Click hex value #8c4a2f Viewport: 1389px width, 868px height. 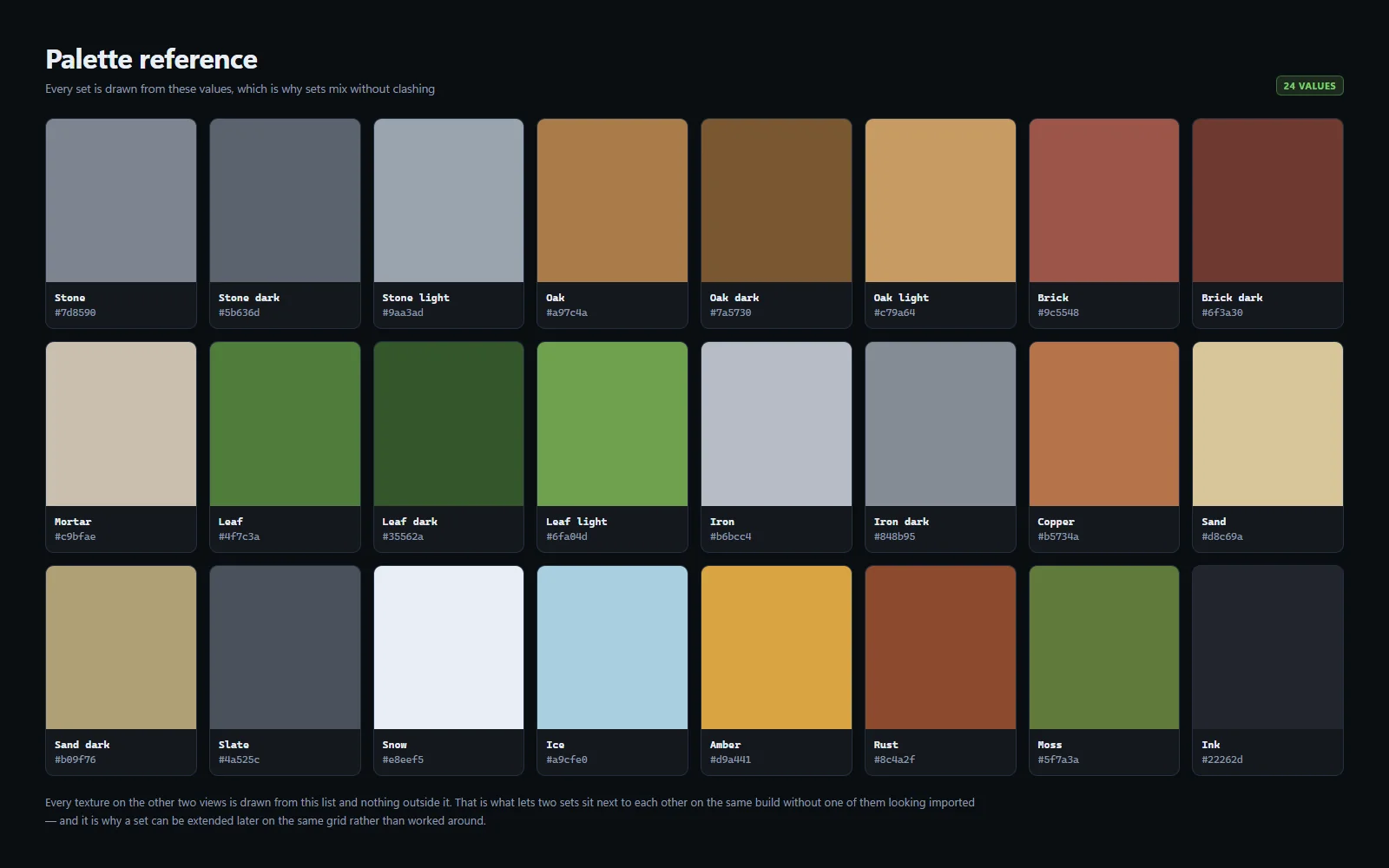[894, 759]
